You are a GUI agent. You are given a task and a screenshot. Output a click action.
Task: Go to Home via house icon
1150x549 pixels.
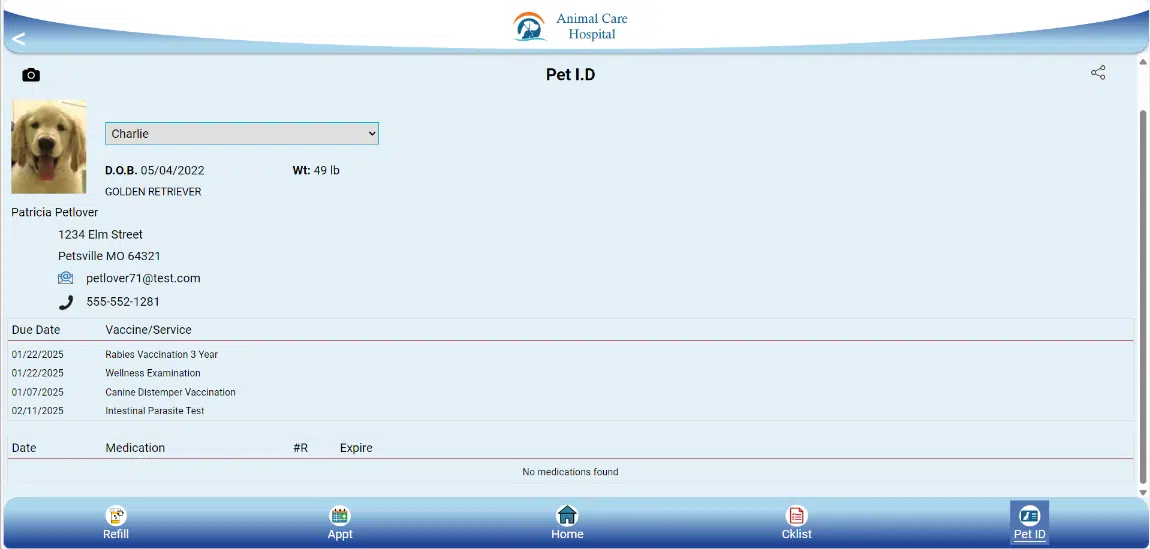tap(567, 516)
